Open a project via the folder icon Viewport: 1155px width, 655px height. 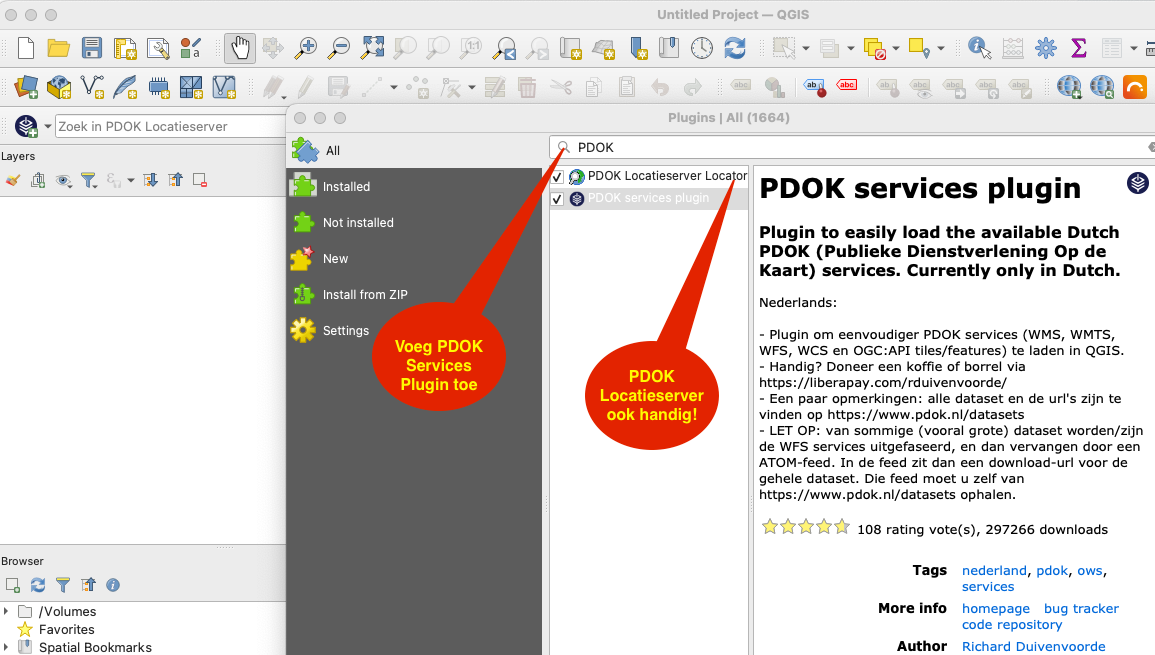click(58, 49)
